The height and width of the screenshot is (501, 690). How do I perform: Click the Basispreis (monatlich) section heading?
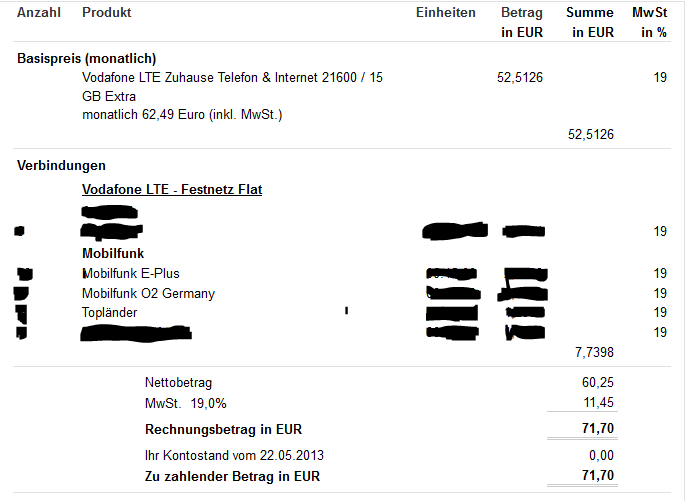(x=86, y=58)
